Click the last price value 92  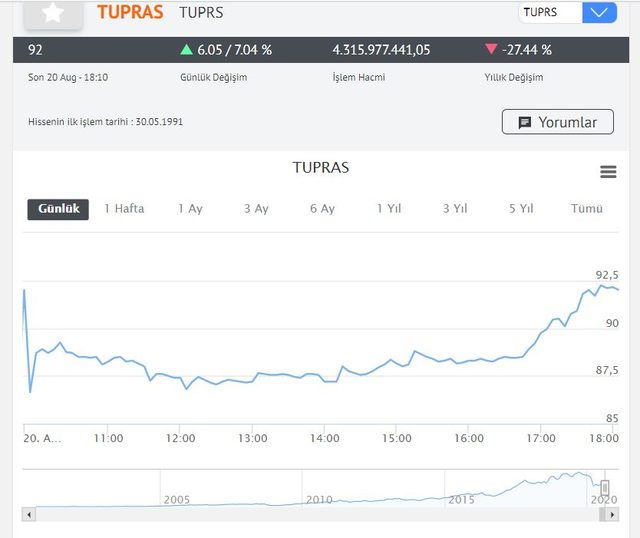35,50
